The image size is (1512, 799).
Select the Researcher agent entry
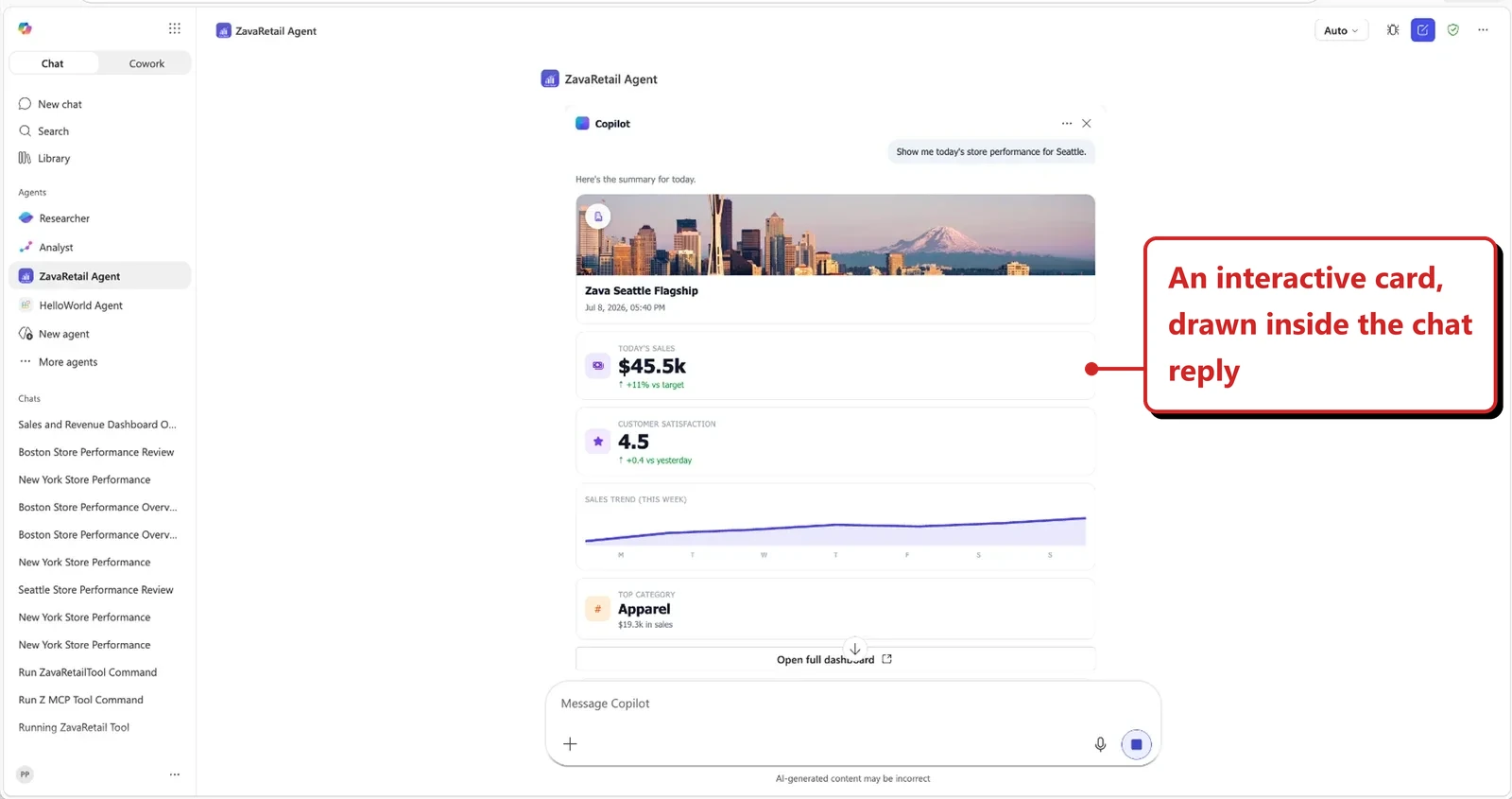click(x=100, y=218)
